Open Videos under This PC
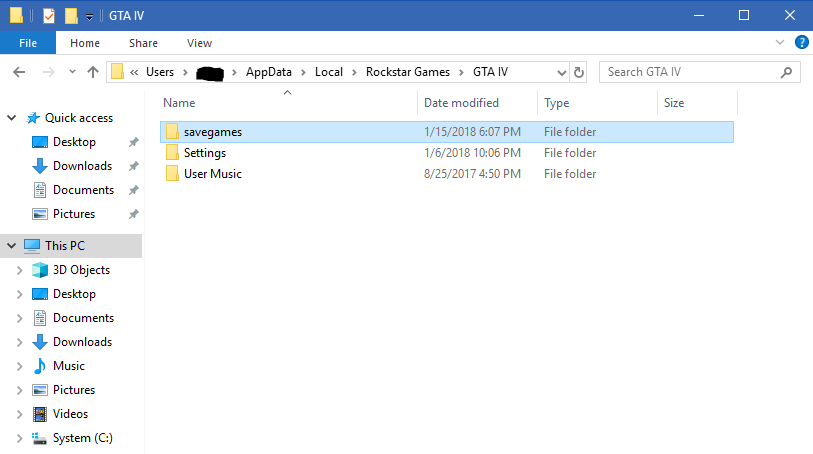Image resolution: width=813 pixels, height=454 pixels. click(71, 414)
